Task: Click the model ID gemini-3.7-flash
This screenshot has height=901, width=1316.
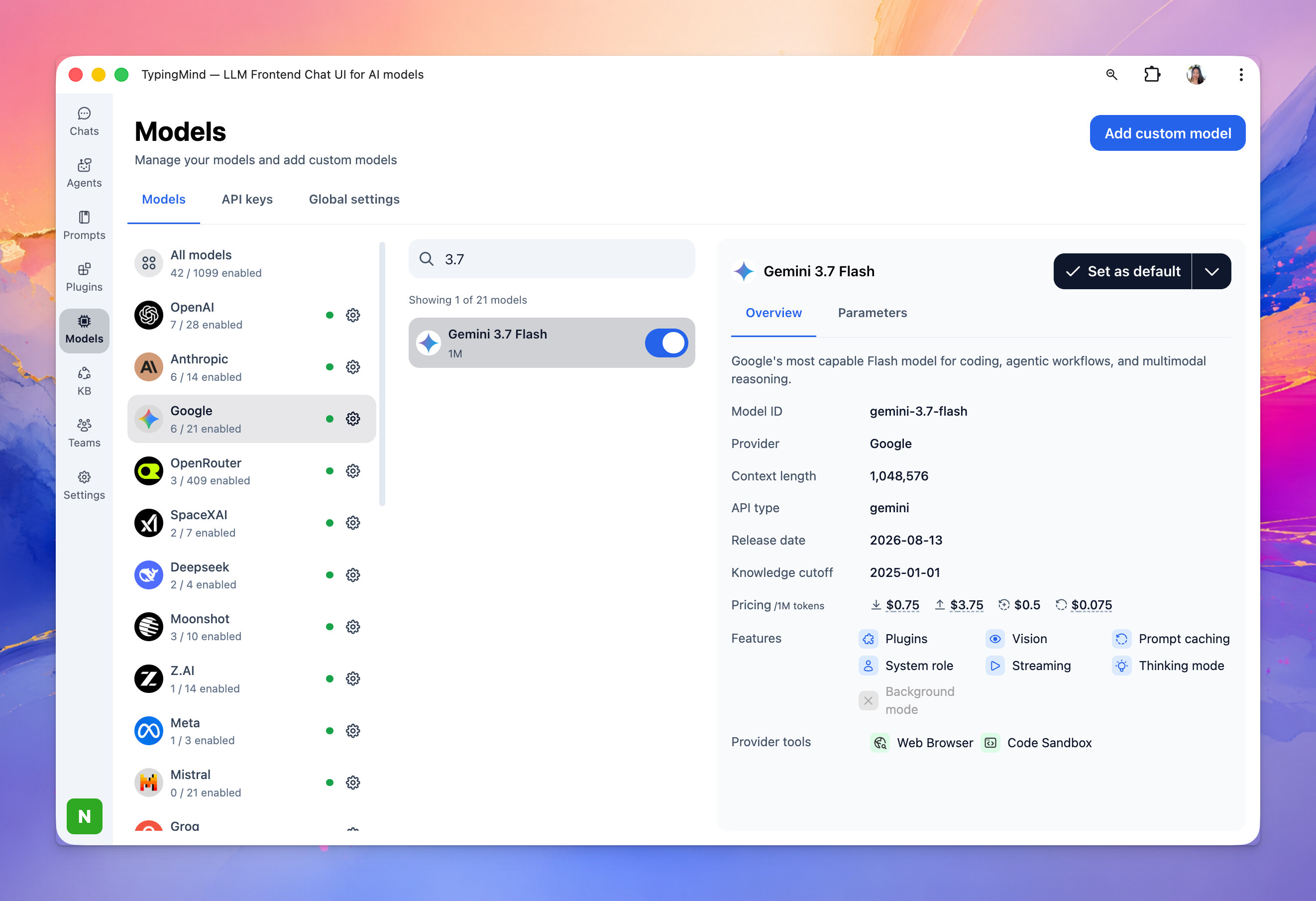Action: coord(918,411)
